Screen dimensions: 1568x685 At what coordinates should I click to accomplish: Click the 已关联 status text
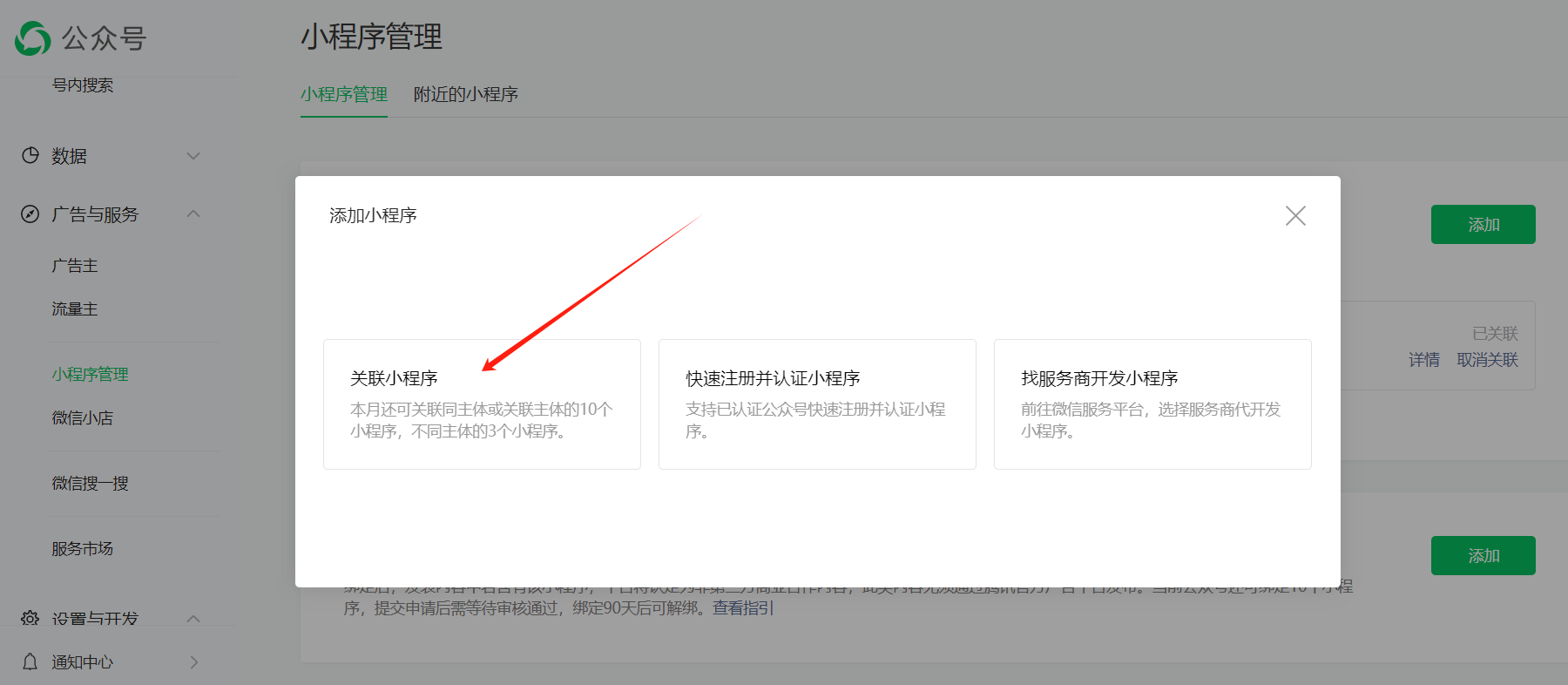[1496, 334]
